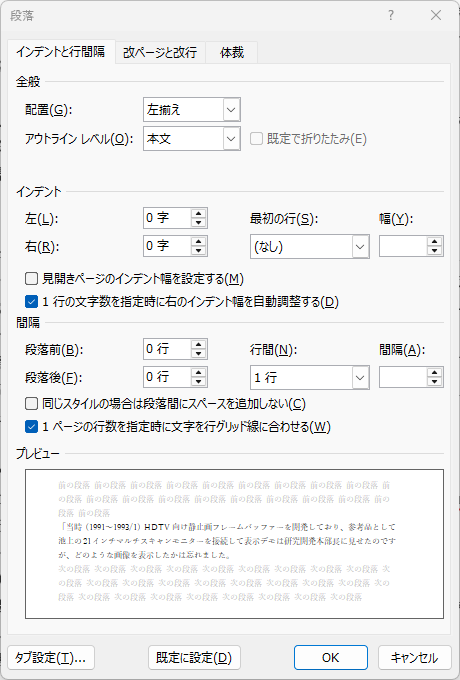Screen dimensions: 460x680
Task: Click the 右 indent value field
Action: (167, 246)
